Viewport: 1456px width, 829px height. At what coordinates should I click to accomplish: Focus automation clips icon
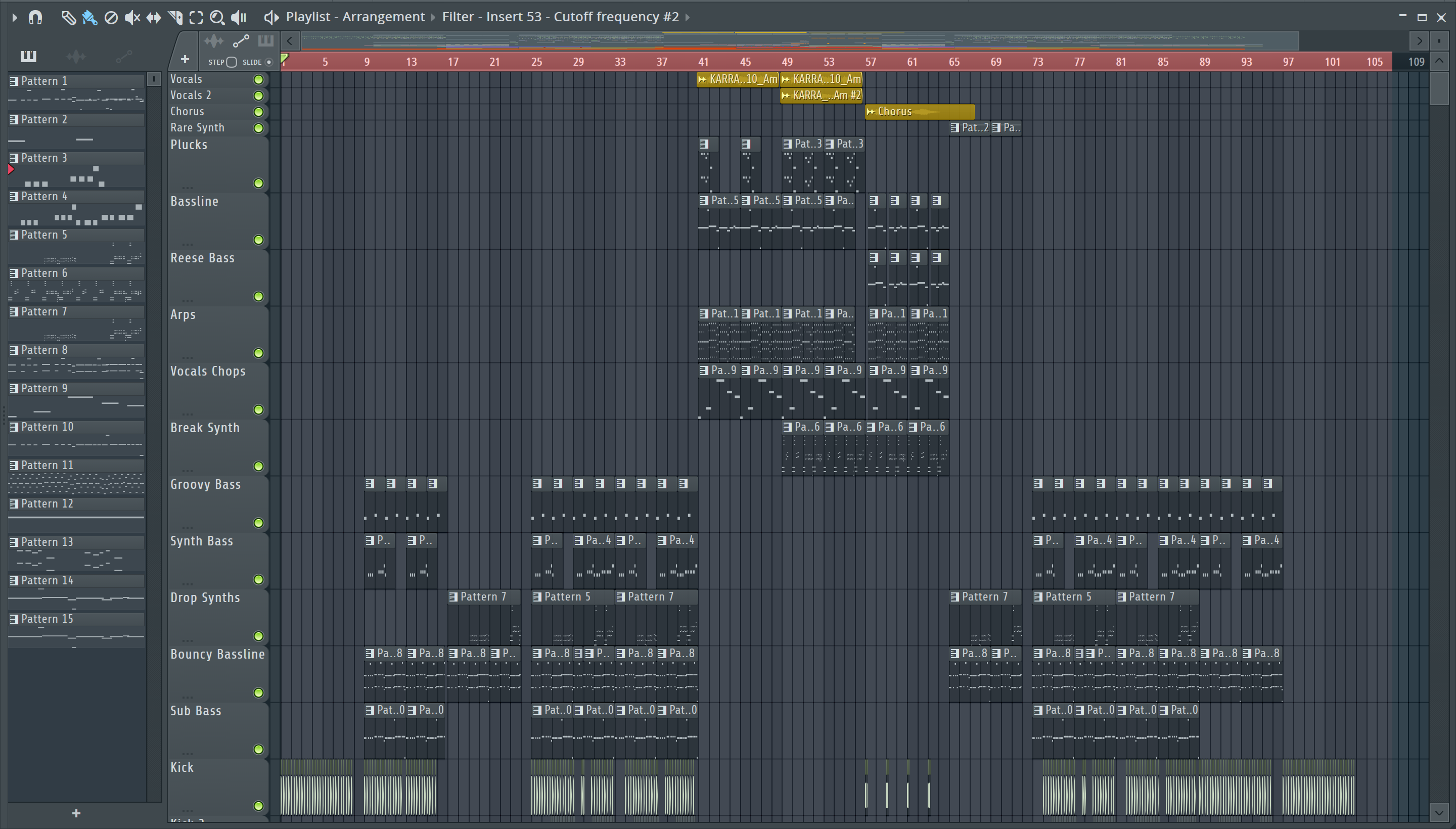[x=241, y=41]
